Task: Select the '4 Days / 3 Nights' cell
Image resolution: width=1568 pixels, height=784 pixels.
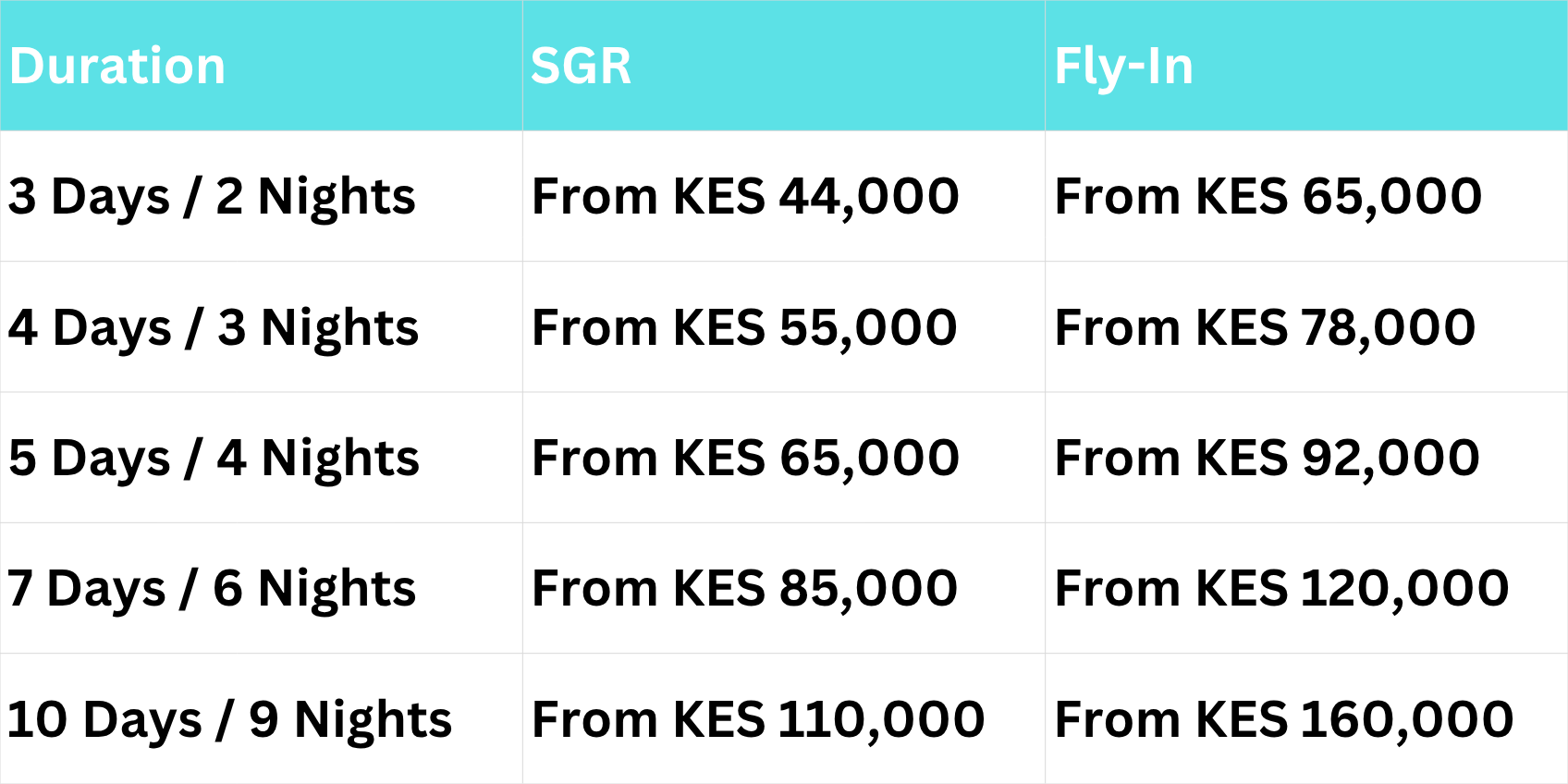Action: coord(213,328)
